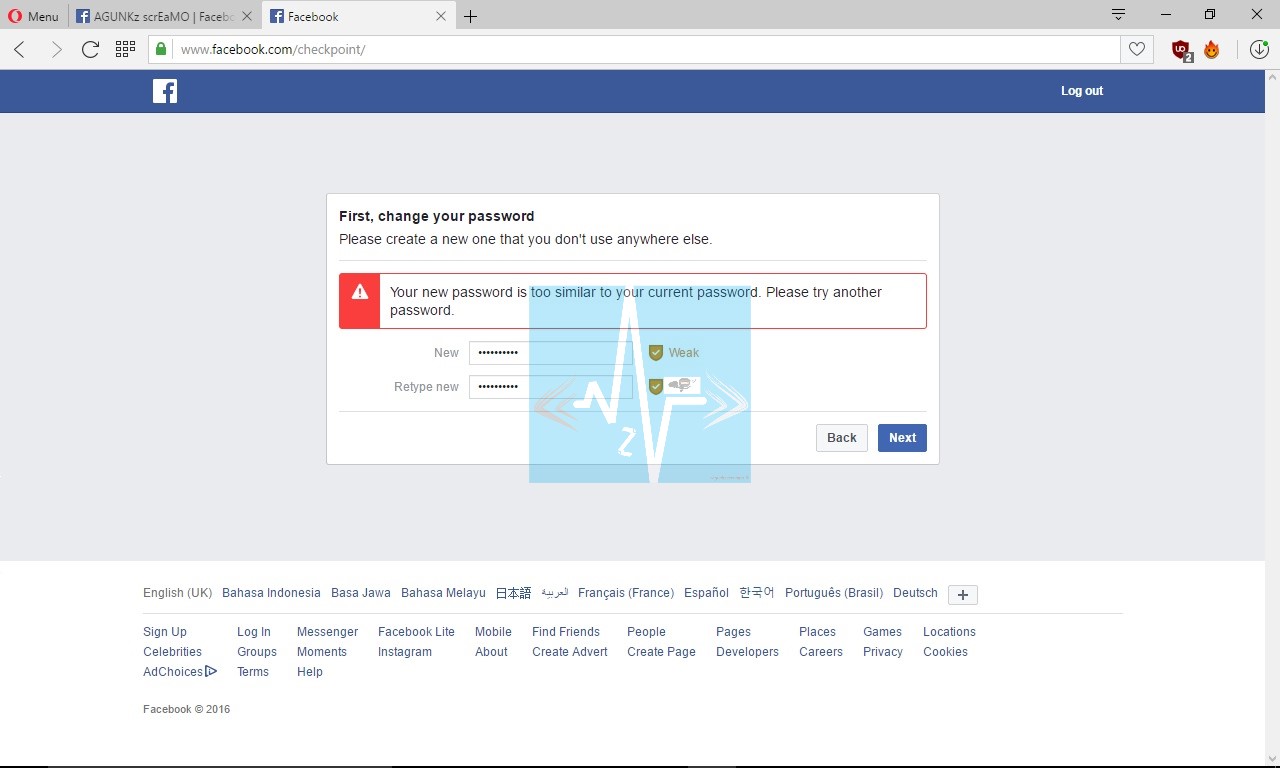Reload the page
This screenshot has height=768, width=1280.
(90, 50)
